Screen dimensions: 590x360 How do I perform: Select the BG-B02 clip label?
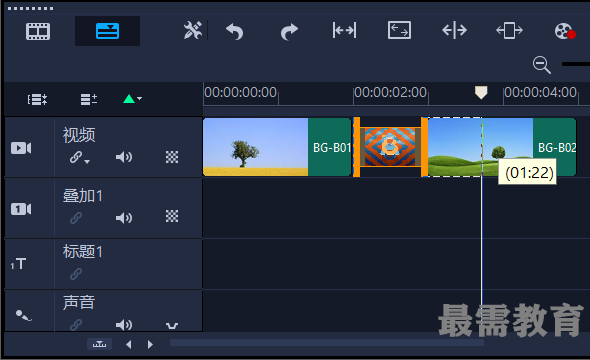pyautogui.click(x=557, y=148)
